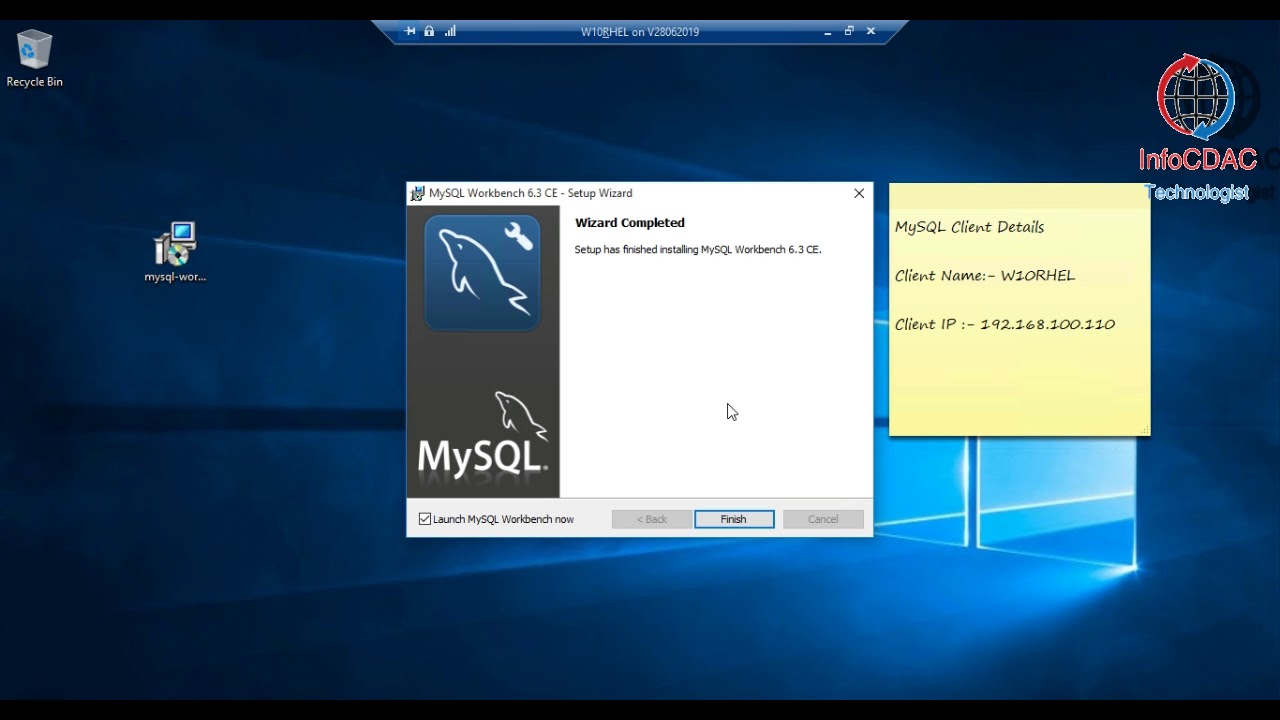Click the pin icon on remote connection bar

pos(410,31)
